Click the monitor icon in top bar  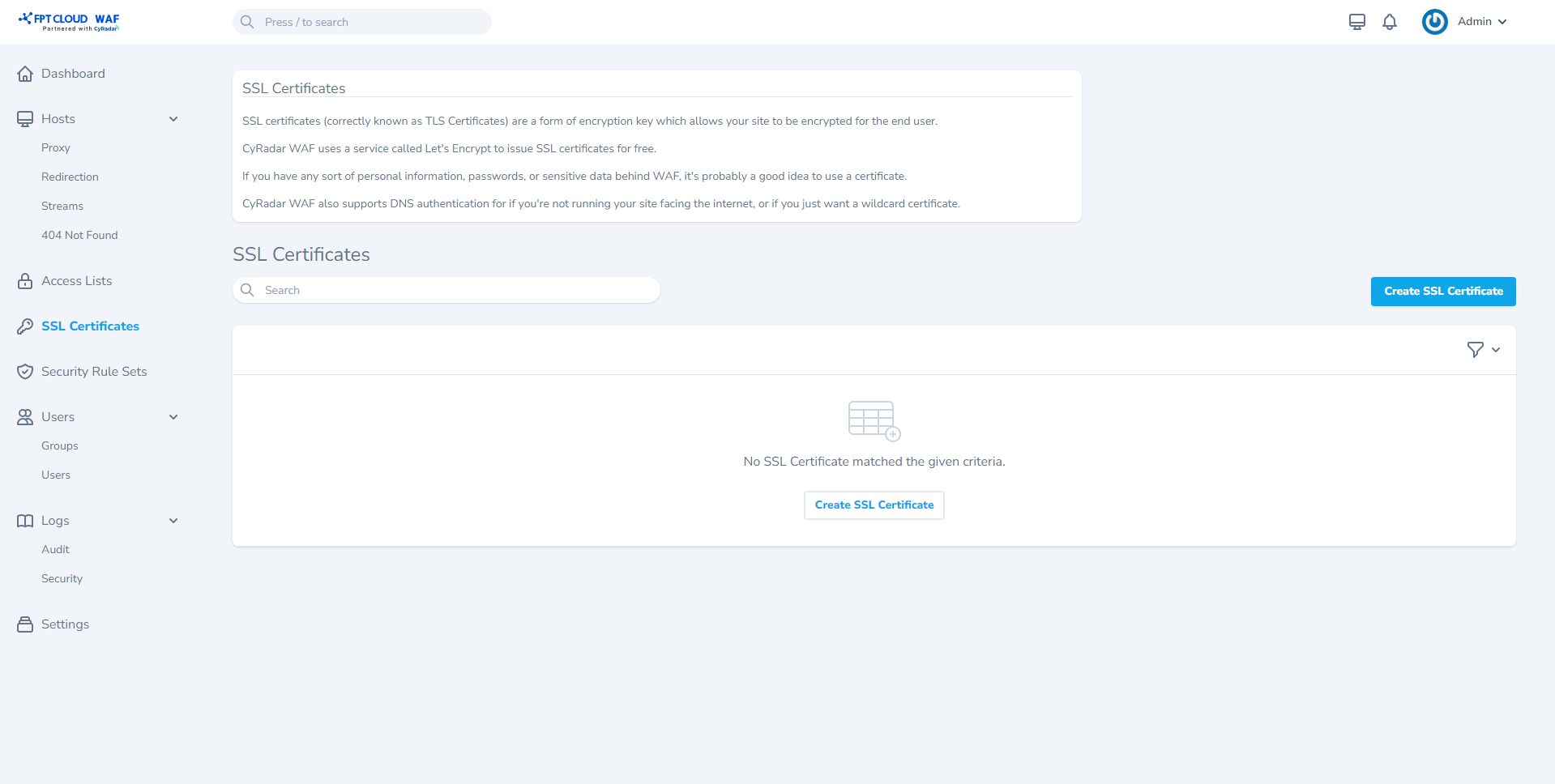1357,22
